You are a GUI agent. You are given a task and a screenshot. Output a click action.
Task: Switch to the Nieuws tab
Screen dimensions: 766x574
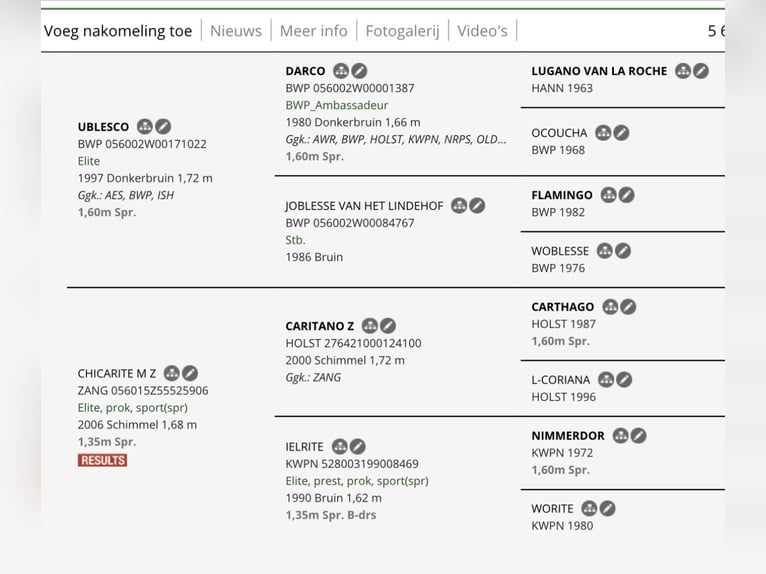pos(236,31)
